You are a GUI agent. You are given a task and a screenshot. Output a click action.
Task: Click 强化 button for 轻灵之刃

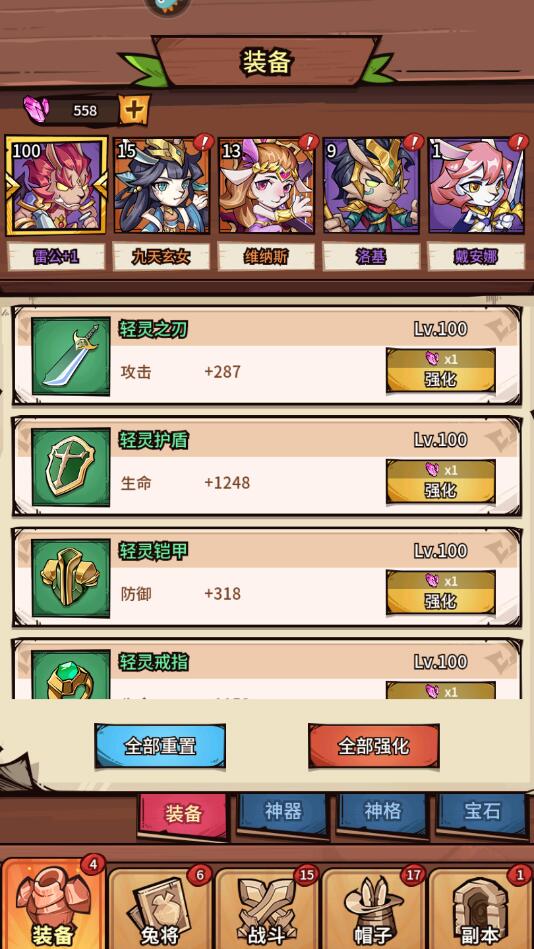tap(441, 370)
